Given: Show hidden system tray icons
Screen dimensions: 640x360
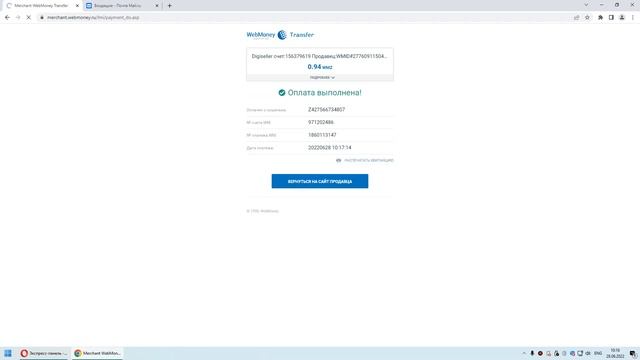Looking at the screenshot, I should 524,353.
